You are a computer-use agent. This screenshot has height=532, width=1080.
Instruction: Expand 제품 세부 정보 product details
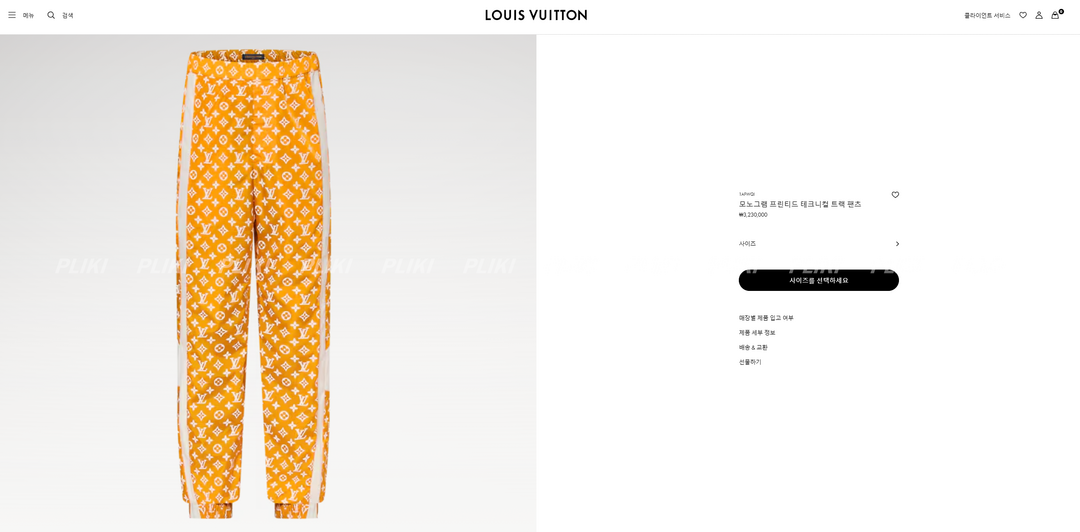757,333
